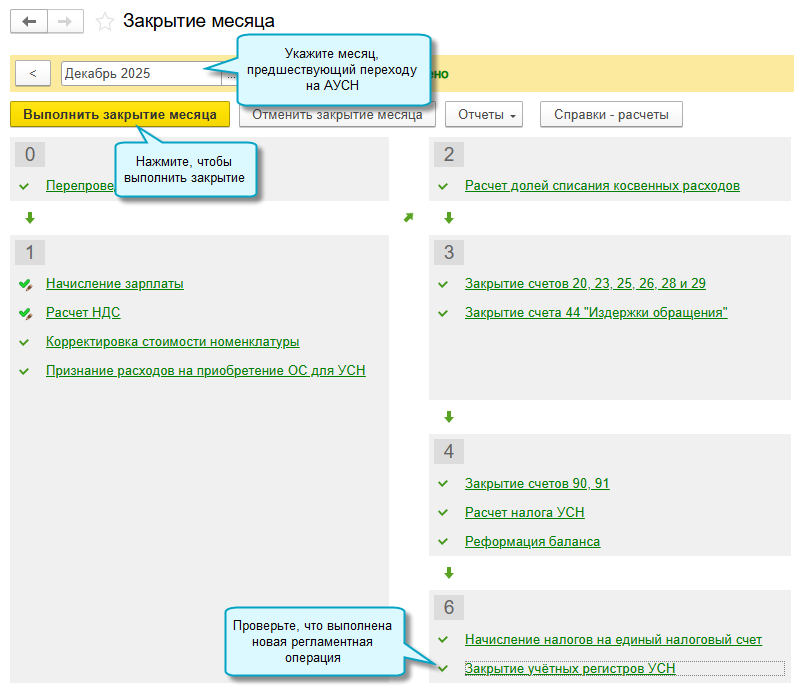This screenshot has width=794, height=692.
Task: Click checkmark beside Расчет налога УСН
Action: (443, 513)
